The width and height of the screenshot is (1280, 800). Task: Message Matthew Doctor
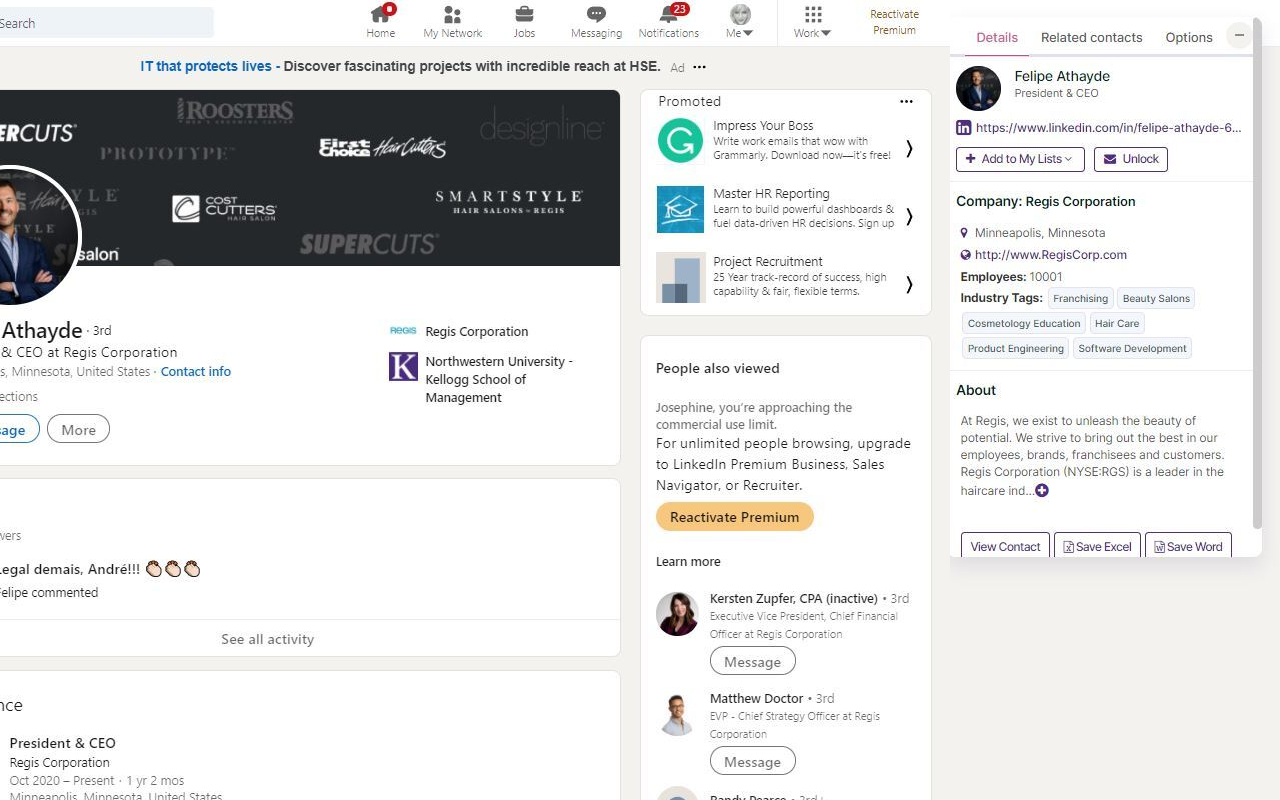click(x=752, y=762)
